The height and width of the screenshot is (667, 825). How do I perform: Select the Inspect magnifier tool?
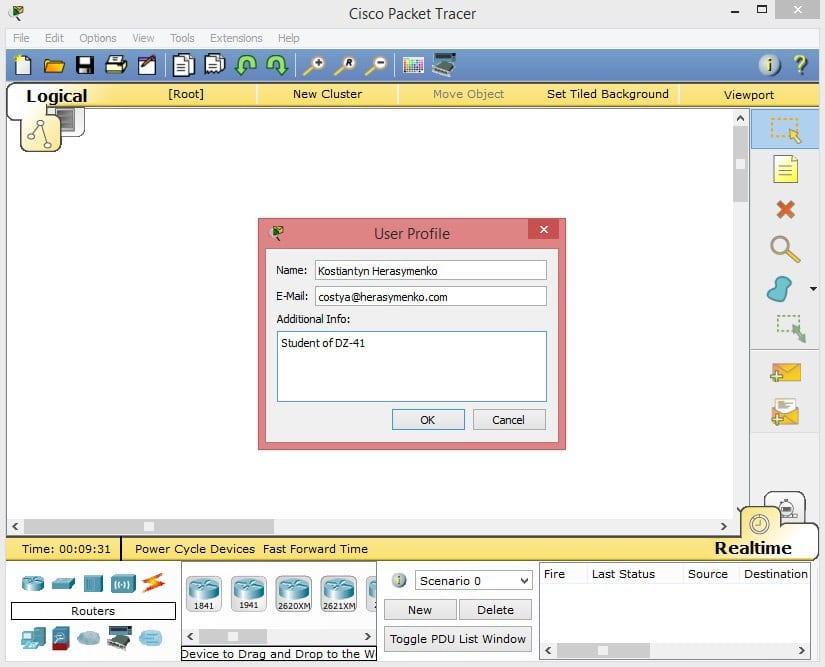click(785, 249)
